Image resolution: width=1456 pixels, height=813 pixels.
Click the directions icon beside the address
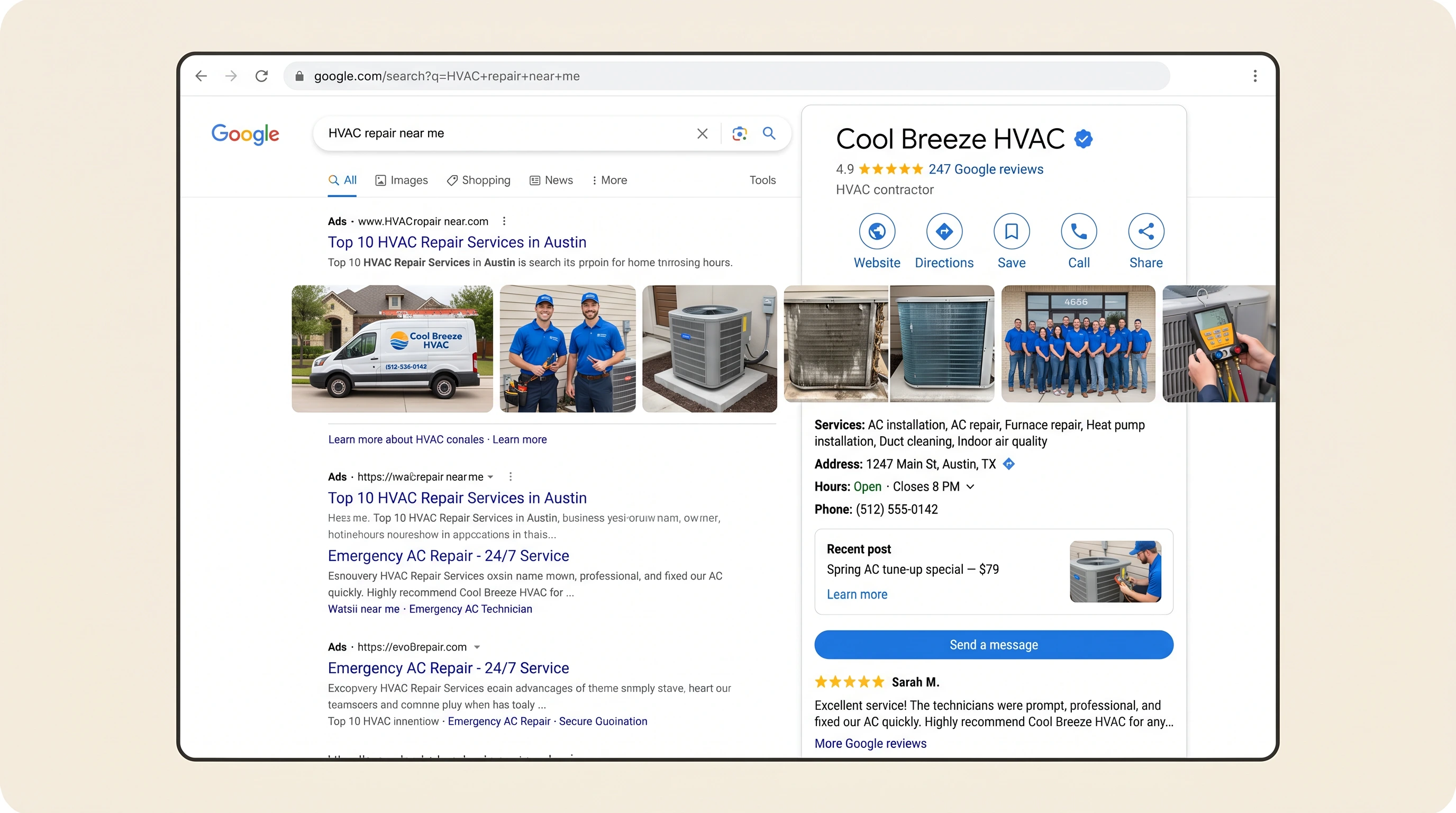[1009, 464]
